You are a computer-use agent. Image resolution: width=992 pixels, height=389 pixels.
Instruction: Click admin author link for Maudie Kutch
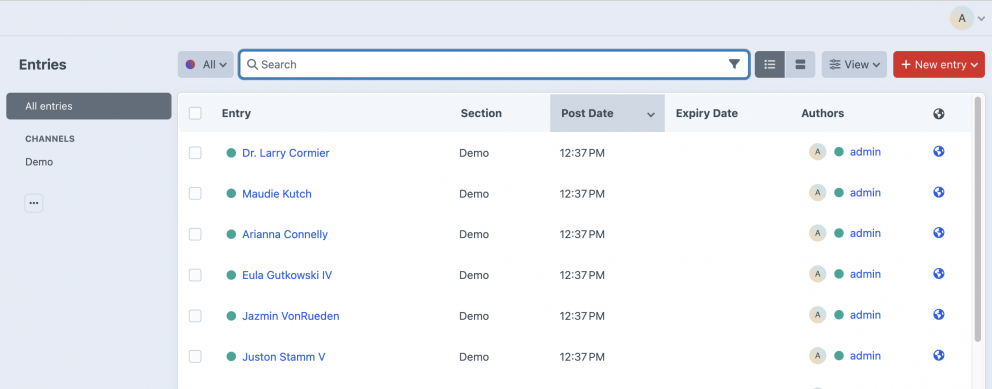(865, 192)
